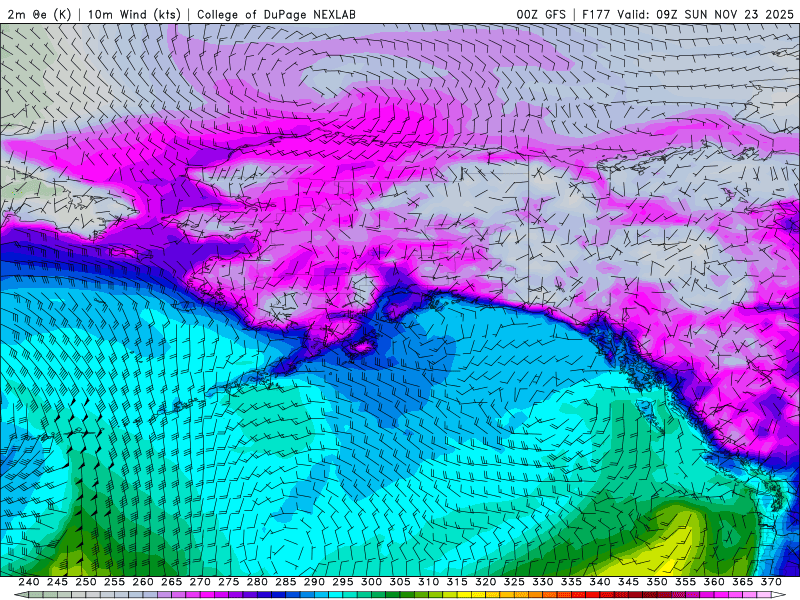Click the '10m Wind (kts)' title label
The image size is (800, 600).
point(134,15)
